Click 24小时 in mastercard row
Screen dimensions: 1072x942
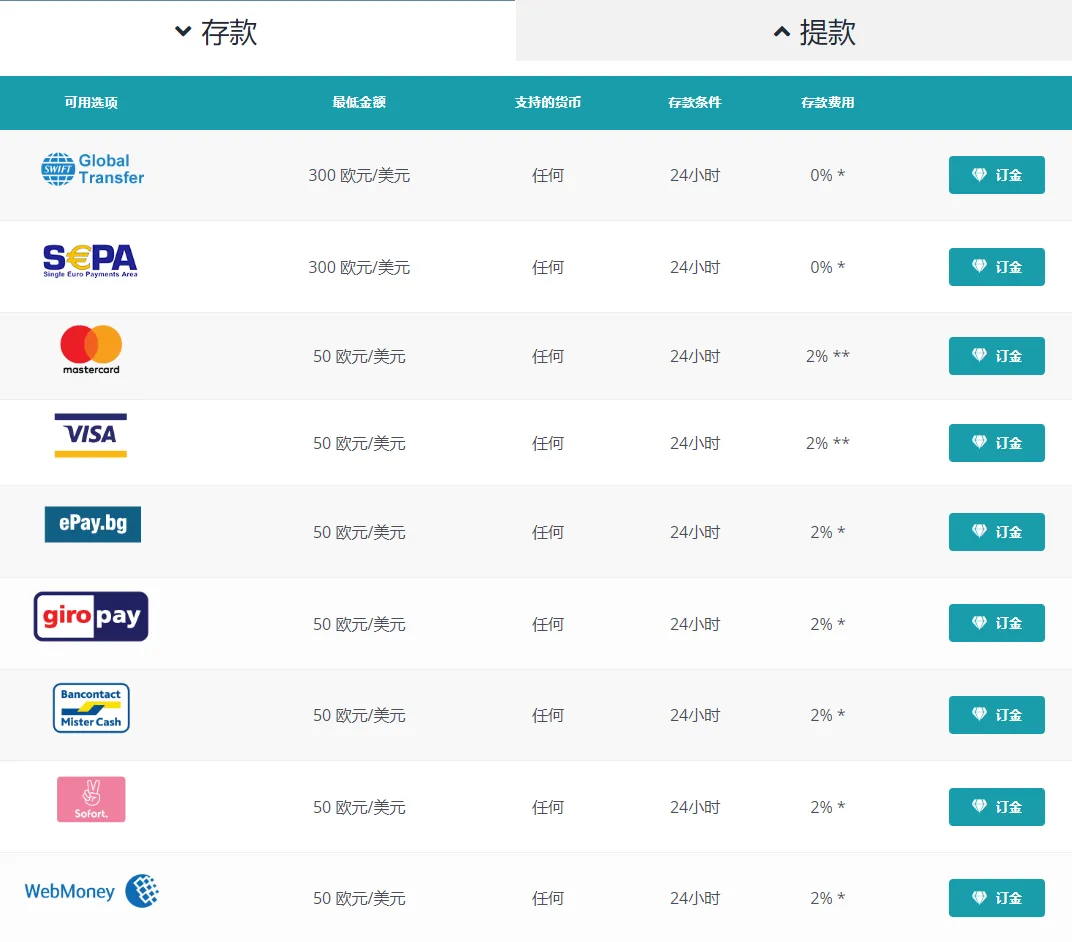click(x=695, y=356)
